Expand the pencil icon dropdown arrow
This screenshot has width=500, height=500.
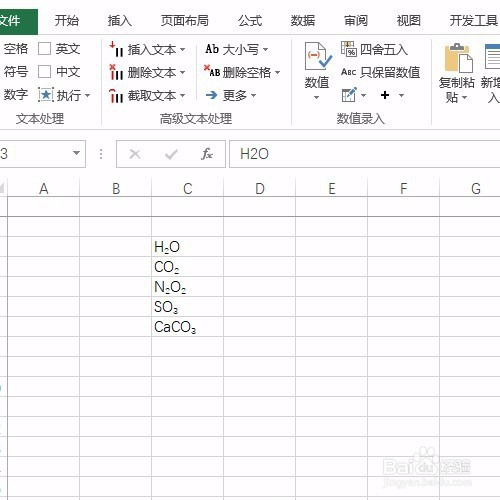pos(363,96)
